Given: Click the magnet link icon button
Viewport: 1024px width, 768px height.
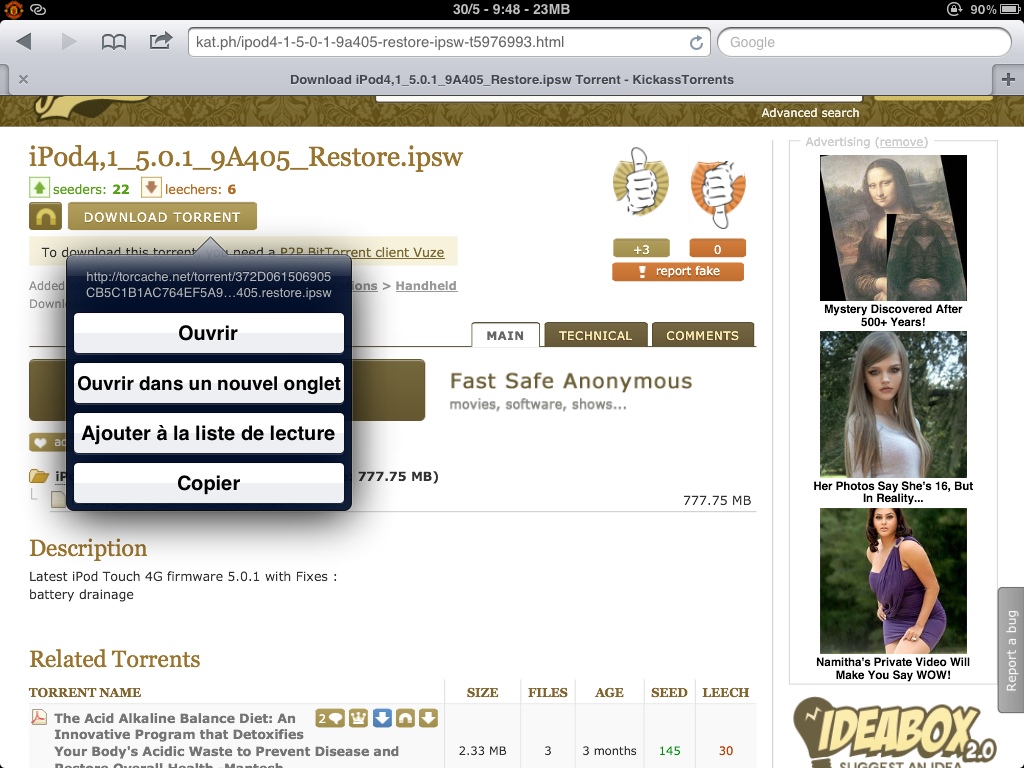Looking at the screenshot, I should click(x=45, y=216).
